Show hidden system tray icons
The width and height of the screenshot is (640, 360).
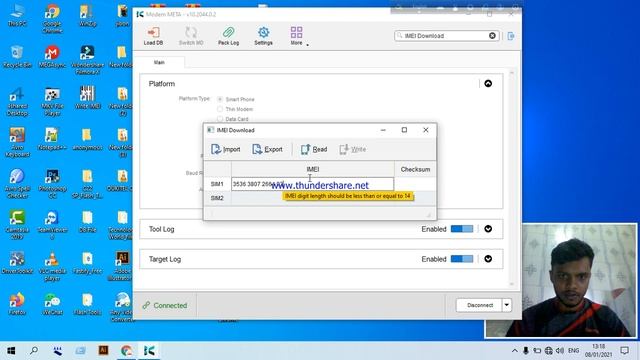pyautogui.click(x=515, y=351)
